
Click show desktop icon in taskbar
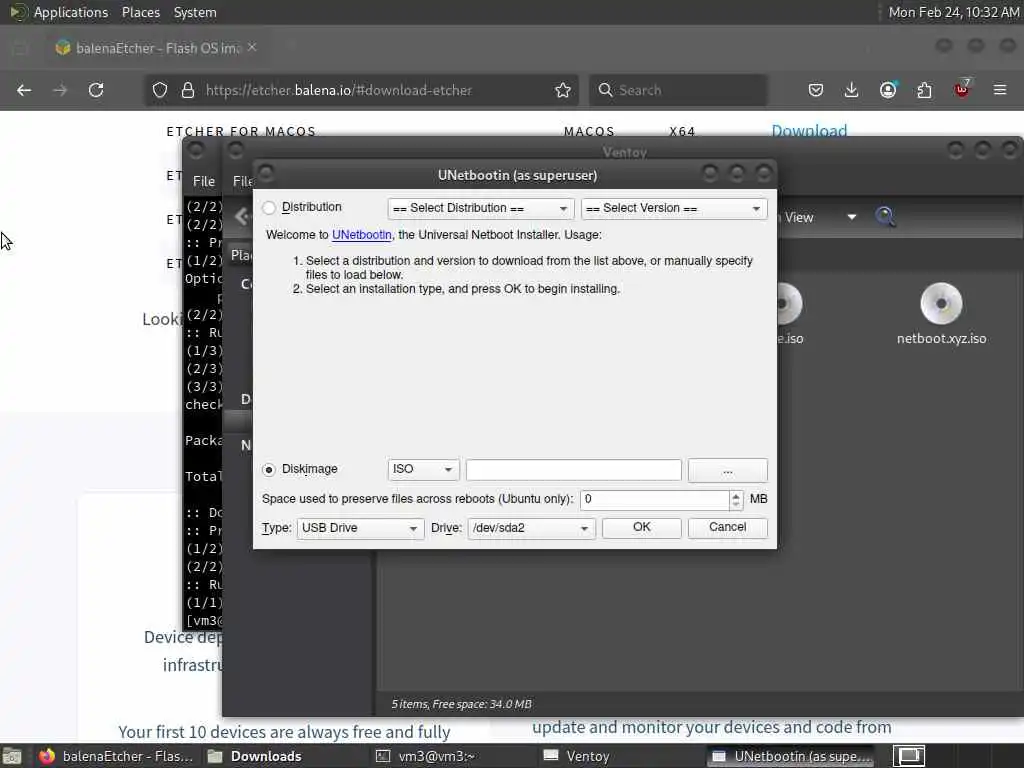(12, 756)
